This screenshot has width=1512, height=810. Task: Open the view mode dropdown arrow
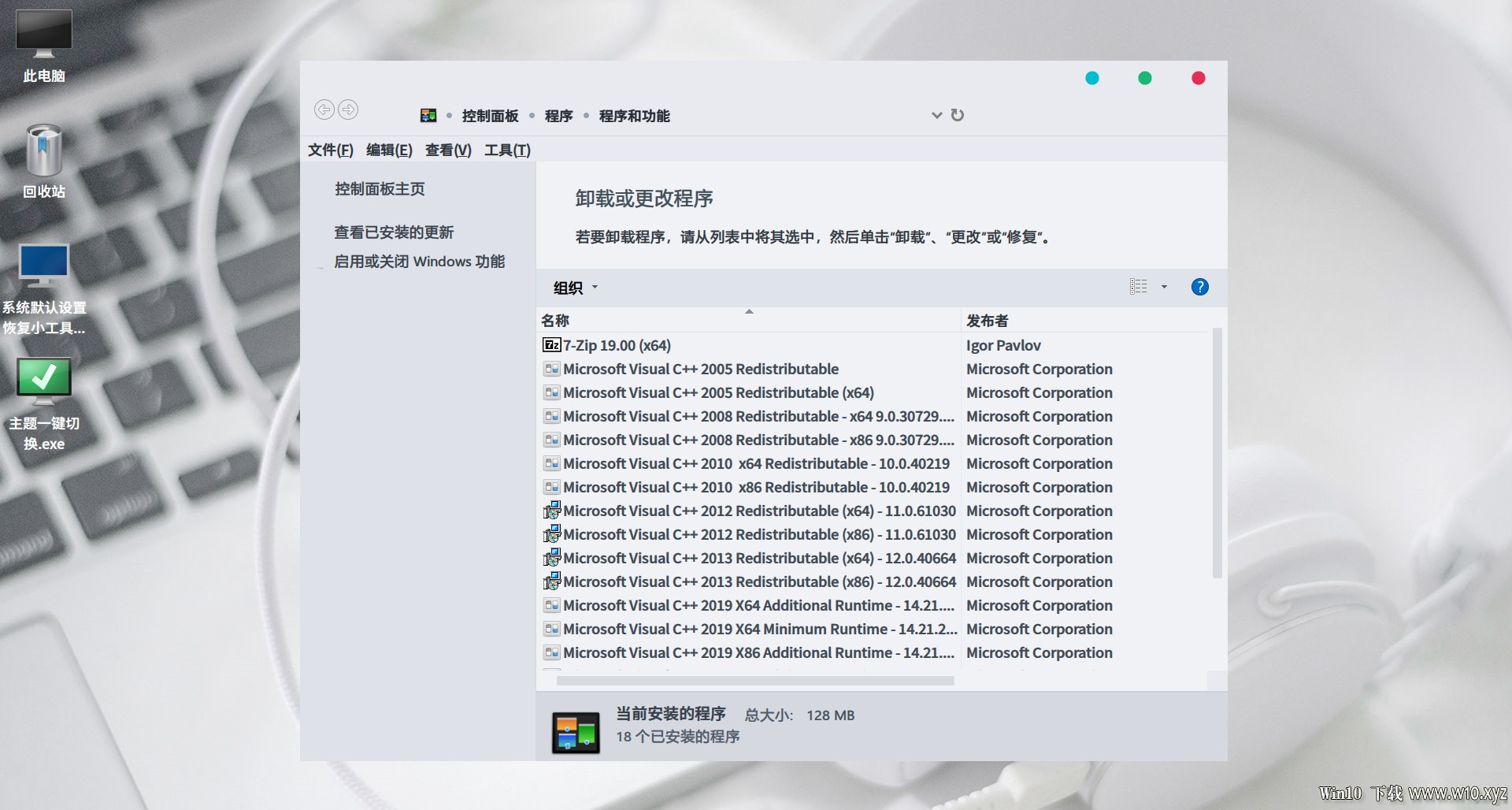coord(1164,287)
